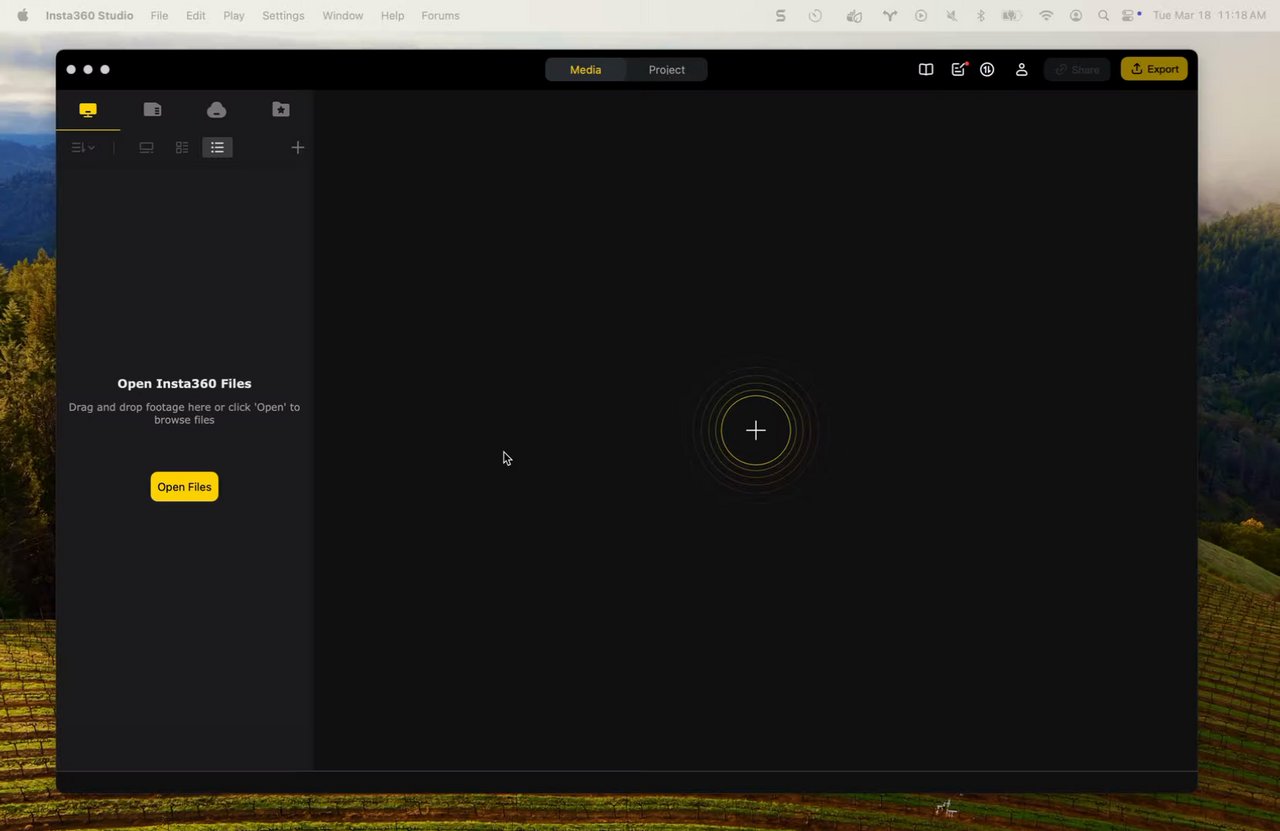Open the sort order dropdown
1280x831 pixels.
coord(83,148)
